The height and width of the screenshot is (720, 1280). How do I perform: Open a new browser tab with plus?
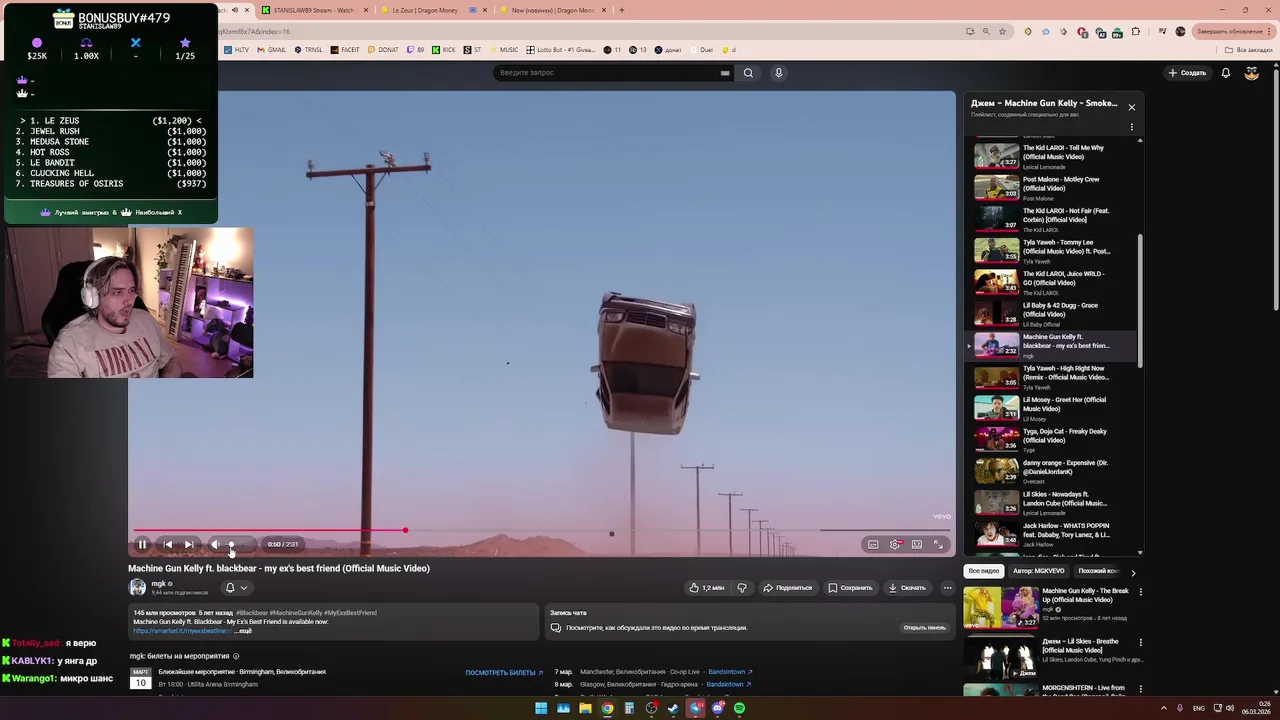tap(621, 10)
